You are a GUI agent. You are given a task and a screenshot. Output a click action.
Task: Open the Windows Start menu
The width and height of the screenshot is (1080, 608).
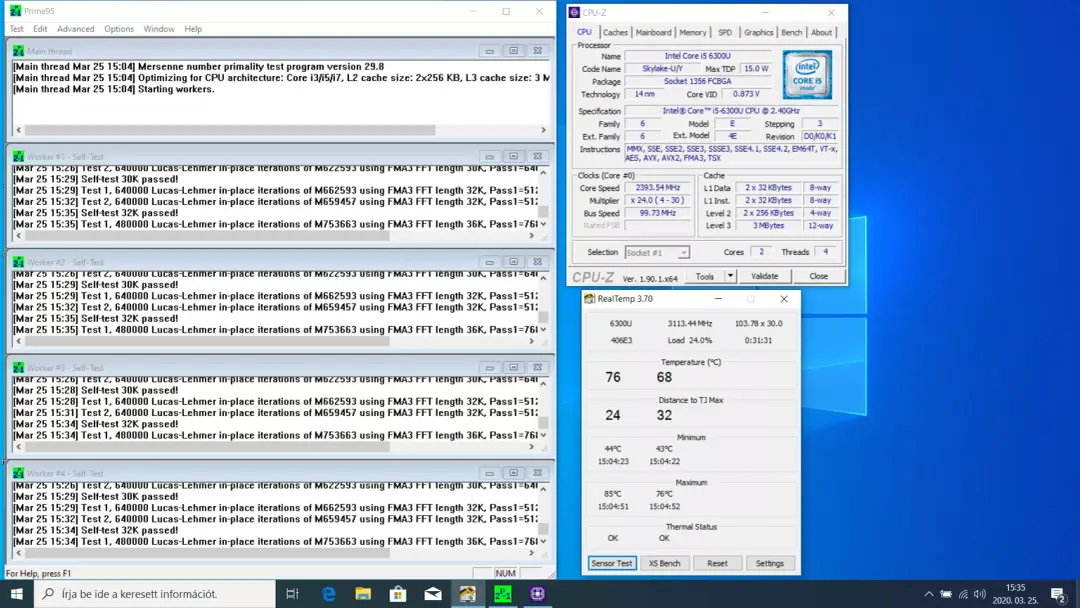coord(17,594)
